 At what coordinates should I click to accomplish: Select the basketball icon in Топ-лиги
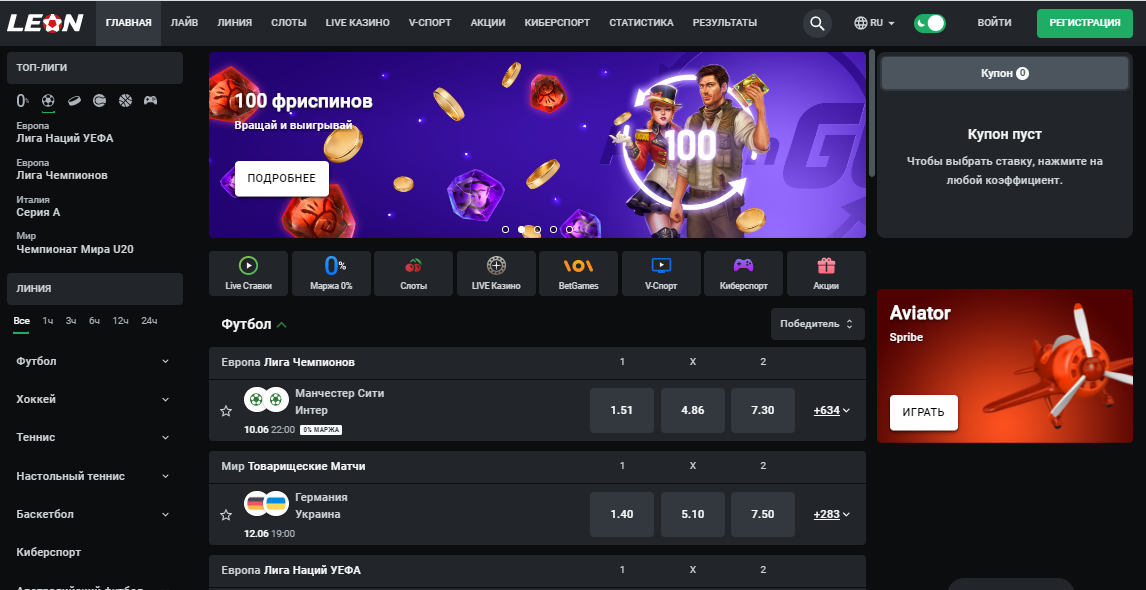point(125,100)
